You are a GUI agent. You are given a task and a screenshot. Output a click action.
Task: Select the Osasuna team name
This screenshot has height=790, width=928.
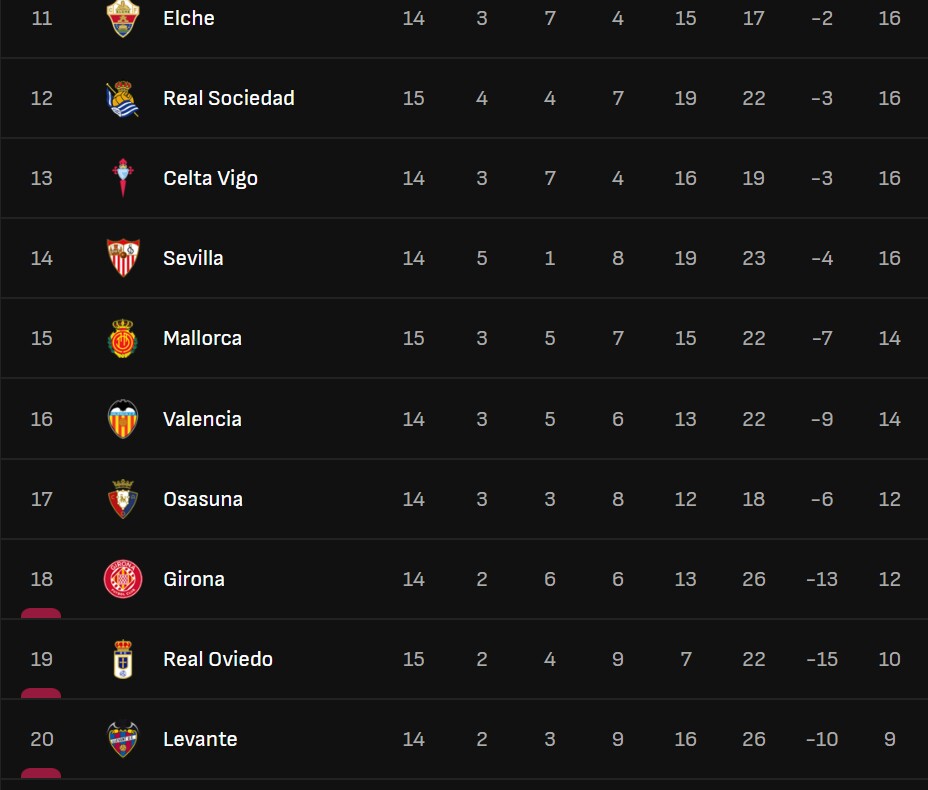coord(203,499)
